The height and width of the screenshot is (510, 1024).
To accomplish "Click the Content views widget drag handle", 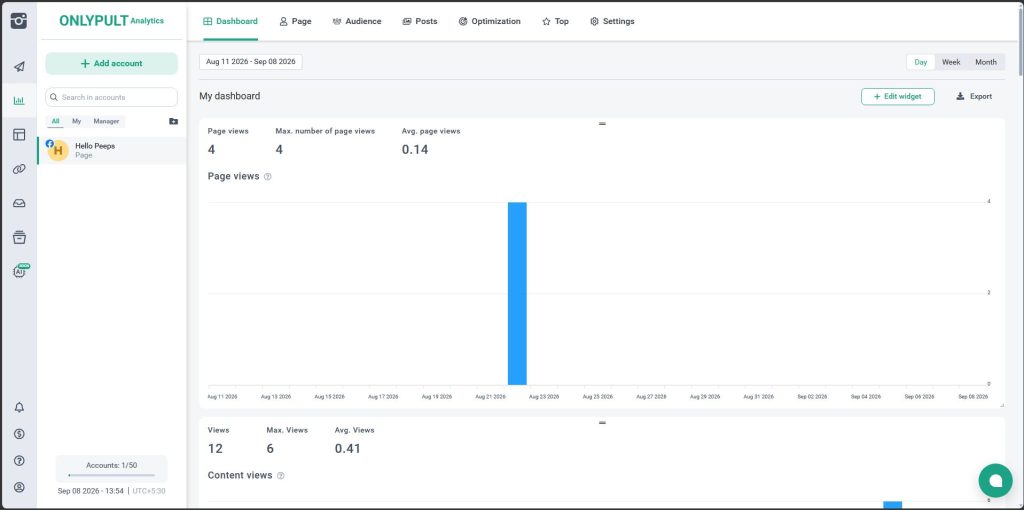I will [x=602, y=422].
